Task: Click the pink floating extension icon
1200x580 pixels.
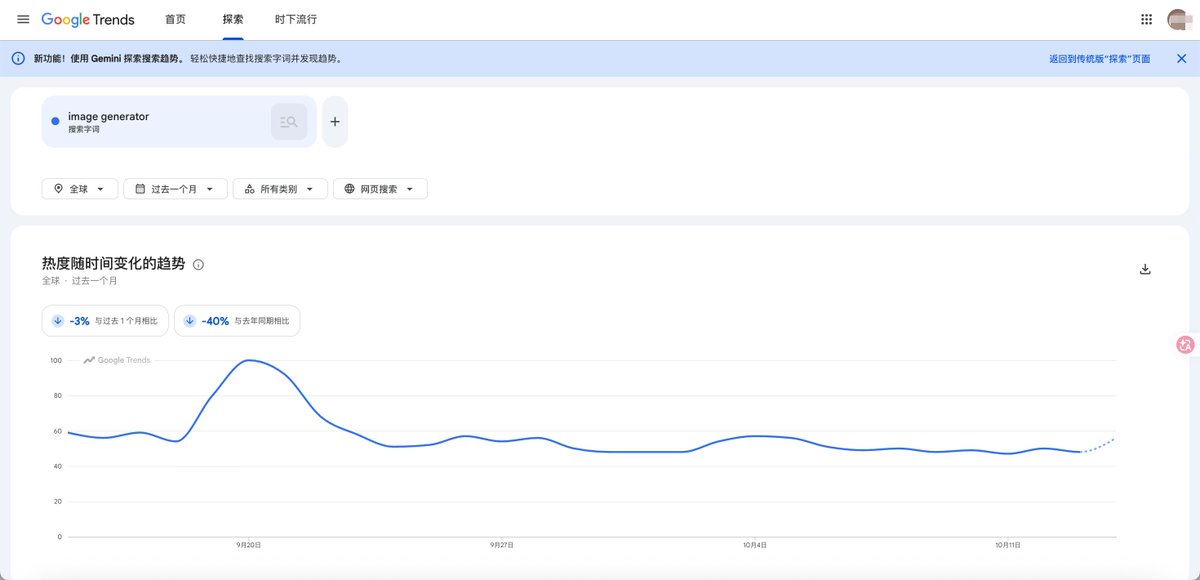Action: tap(1186, 345)
